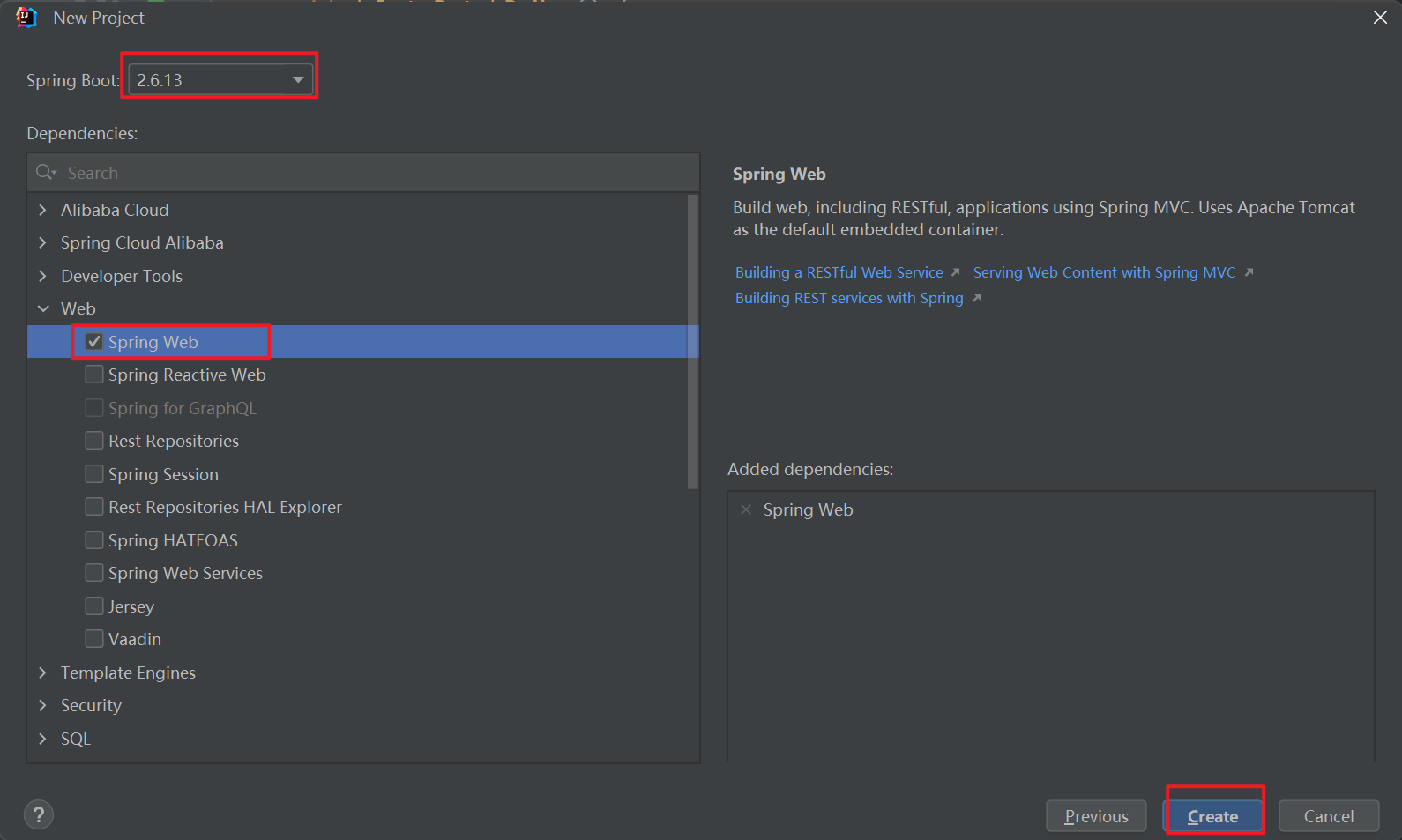
Task: Expand the Alibaba Cloud category
Action: click(x=42, y=210)
